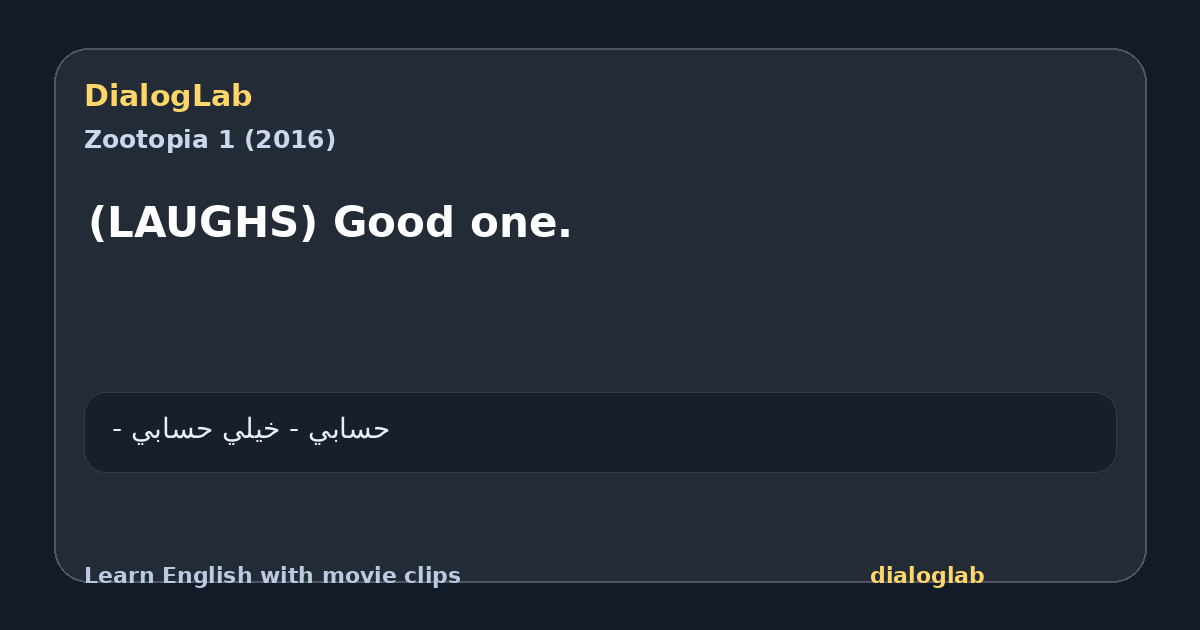Select the word (LAUGHS) in the subtitle
Viewport: 1200px width, 630px height.
[x=203, y=223]
